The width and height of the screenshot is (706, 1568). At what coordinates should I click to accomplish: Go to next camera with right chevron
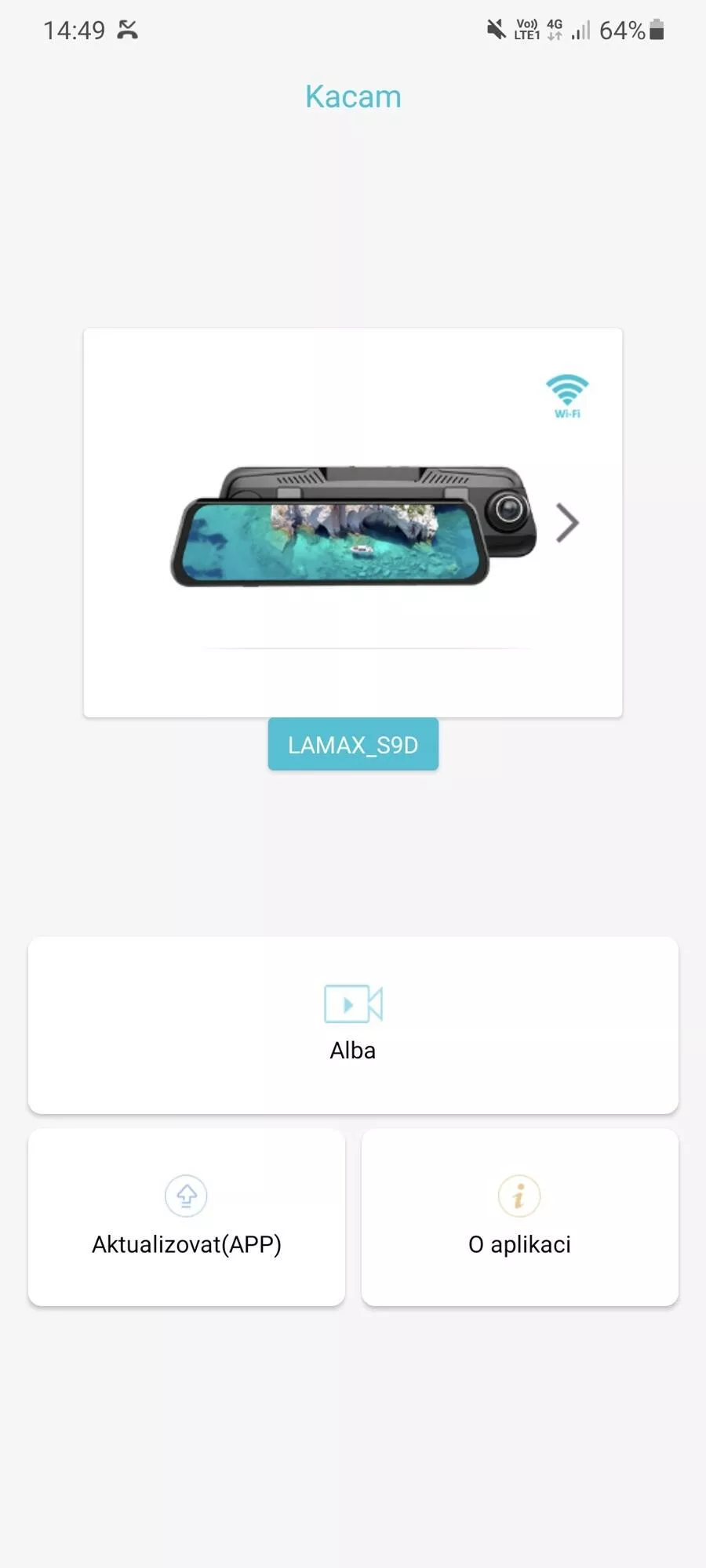(567, 523)
